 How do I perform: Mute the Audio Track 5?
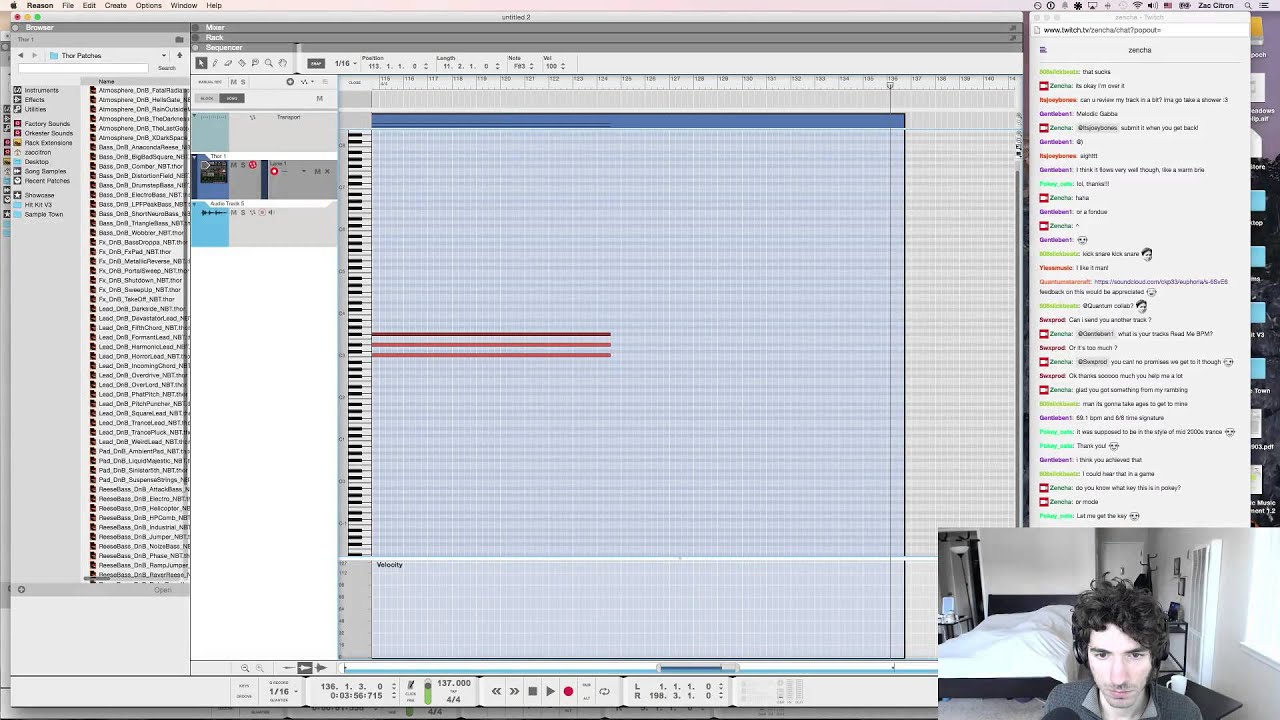pos(233,212)
